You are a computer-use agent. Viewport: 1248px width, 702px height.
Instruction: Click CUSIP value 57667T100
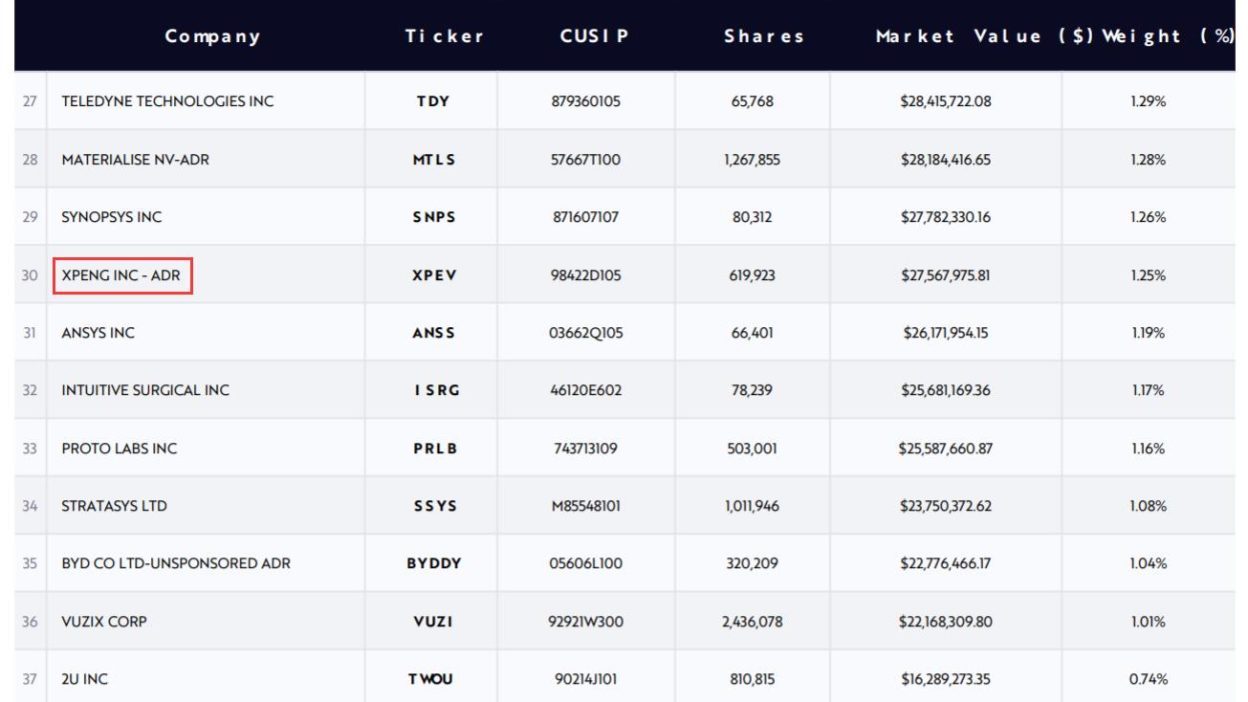click(x=586, y=159)
